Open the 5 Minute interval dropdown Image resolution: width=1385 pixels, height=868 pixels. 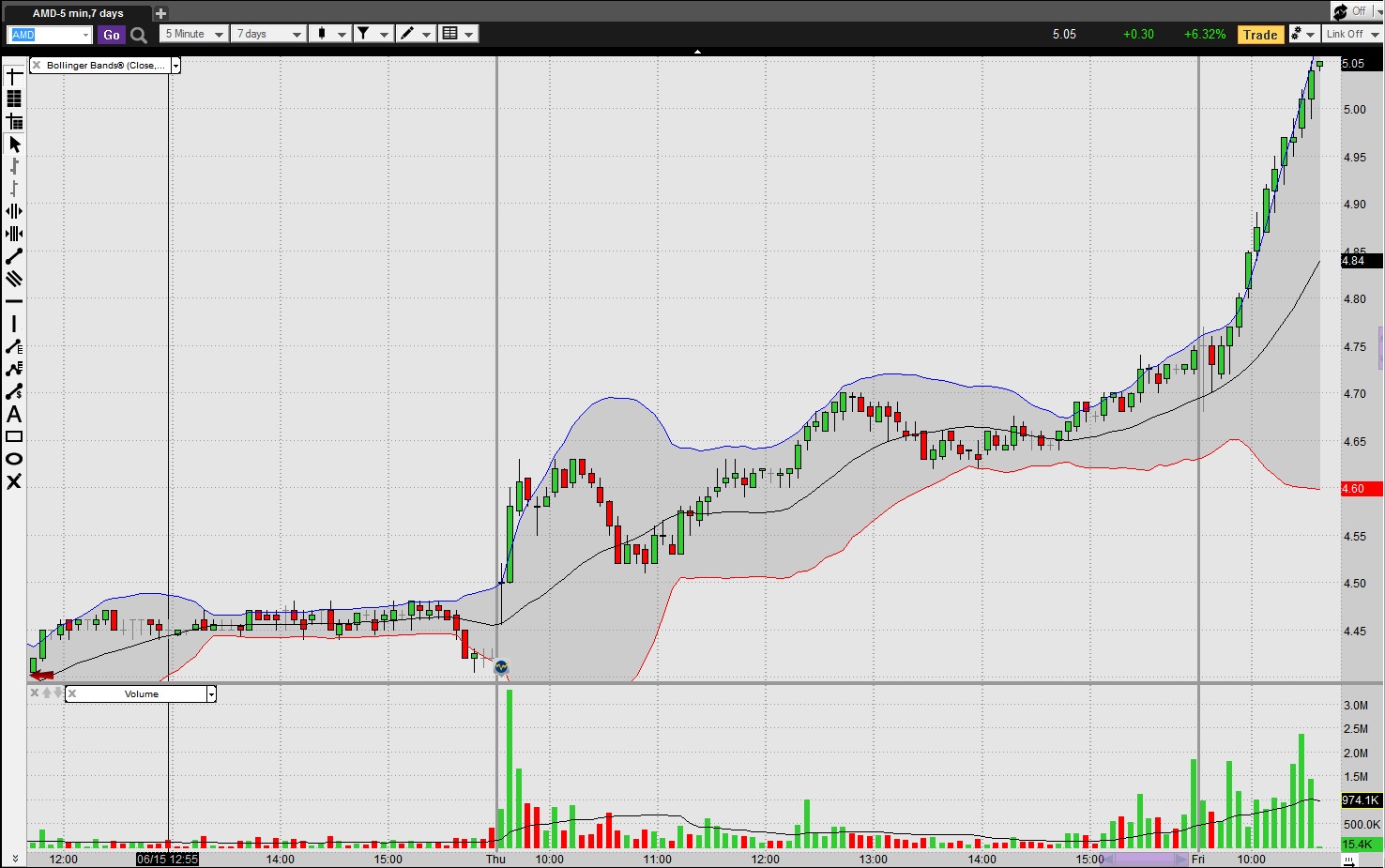(194, 34)
